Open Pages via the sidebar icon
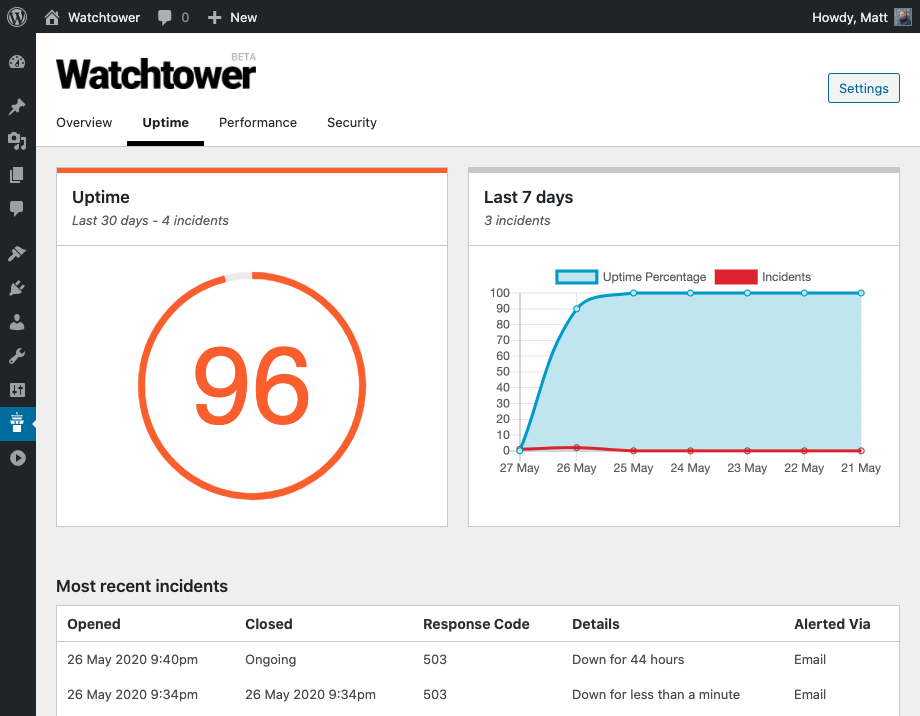Screen dimensions: 920x716 (x=17, y=175)
